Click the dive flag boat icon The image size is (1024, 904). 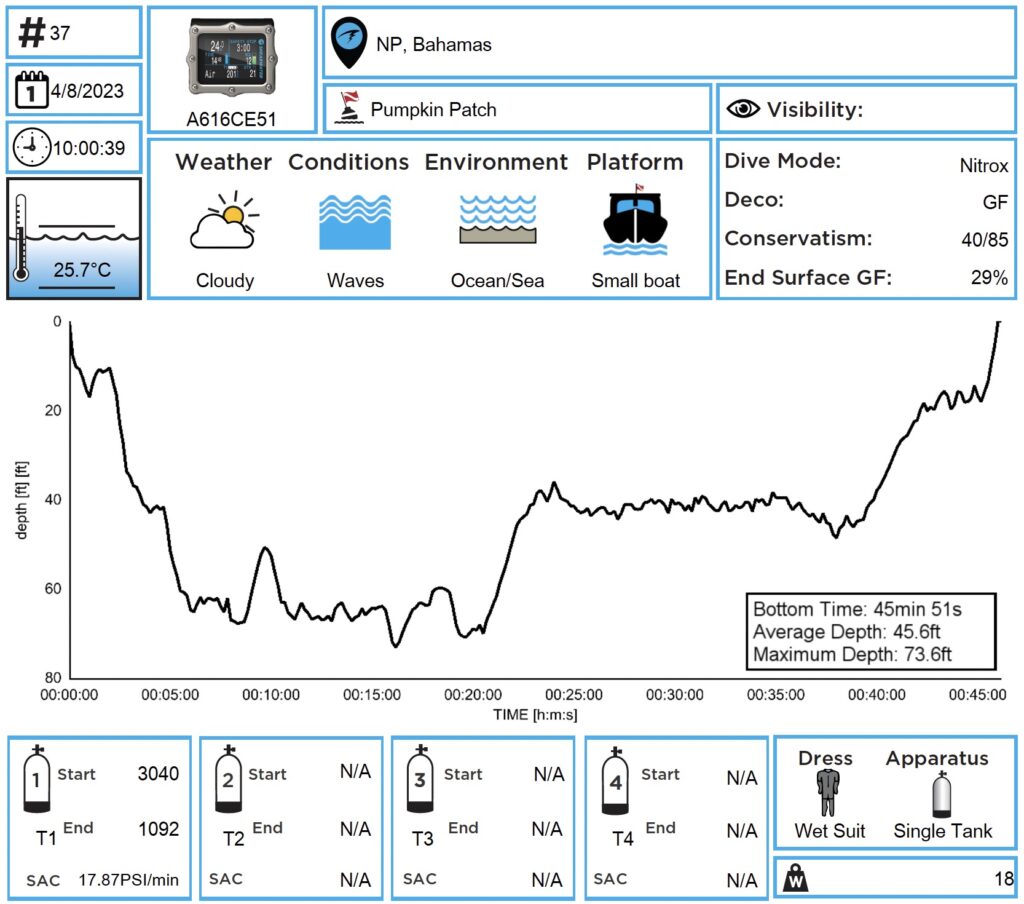(347, 109)
